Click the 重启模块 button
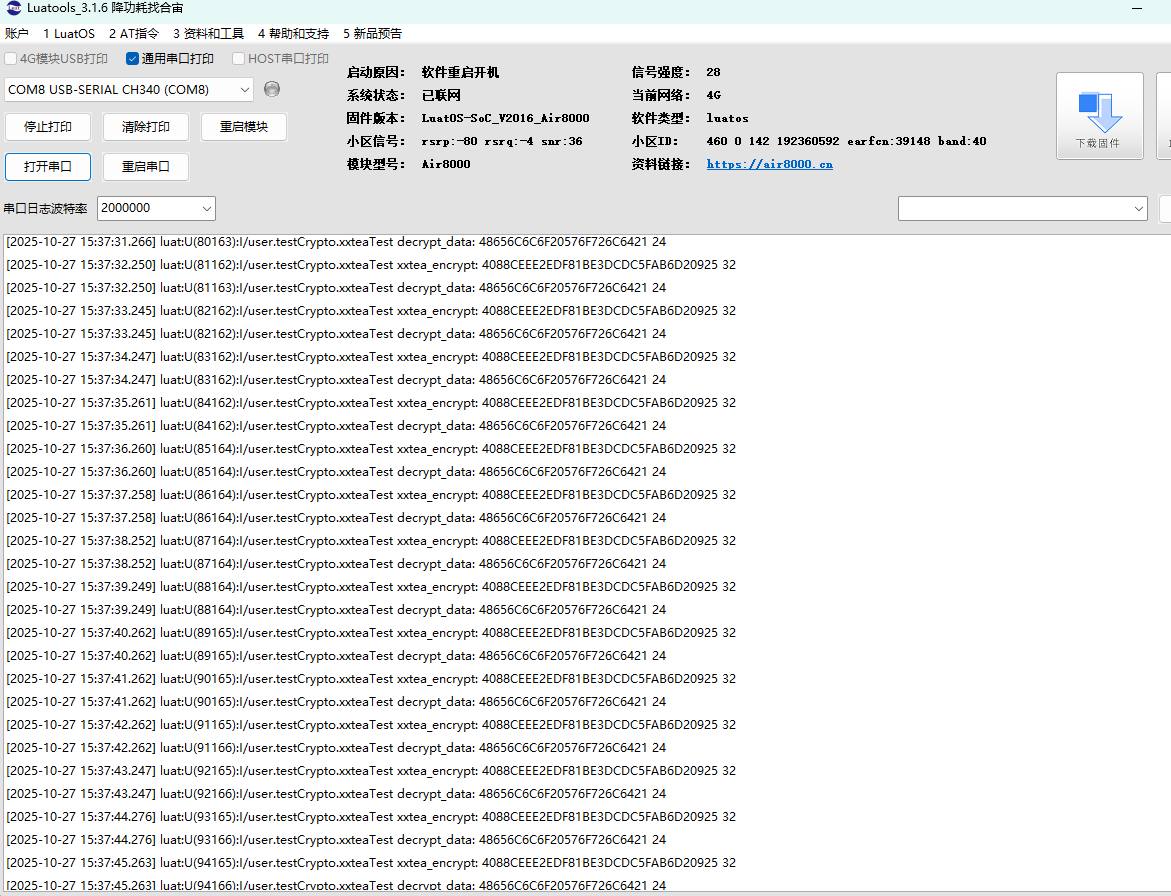This screenshot has height=896, width=1171. (244, 127)
